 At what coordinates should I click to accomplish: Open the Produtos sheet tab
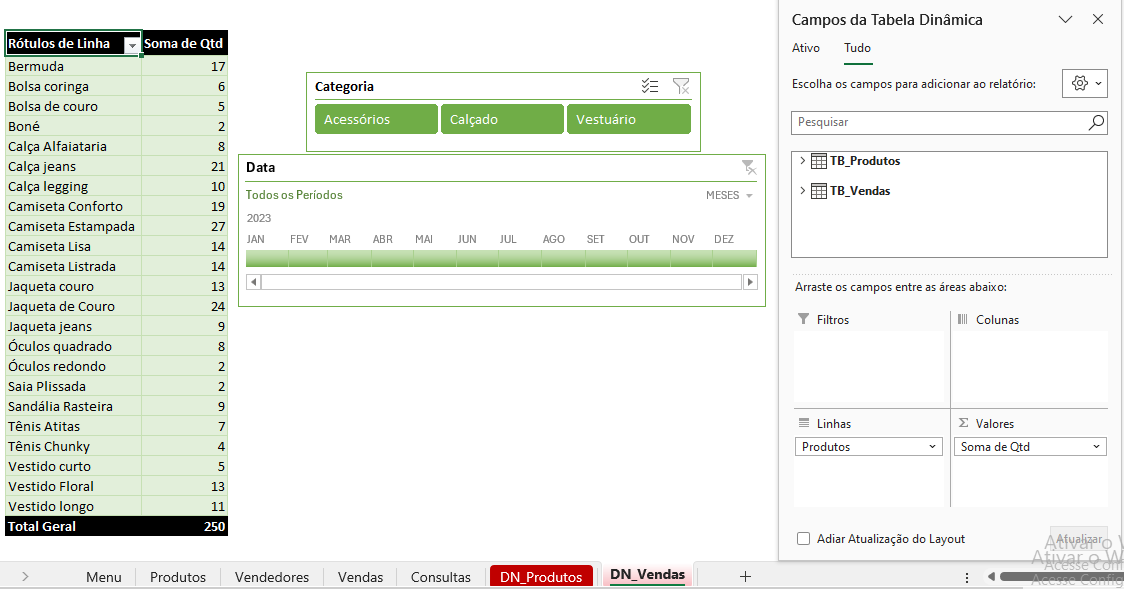pos(178,577)
